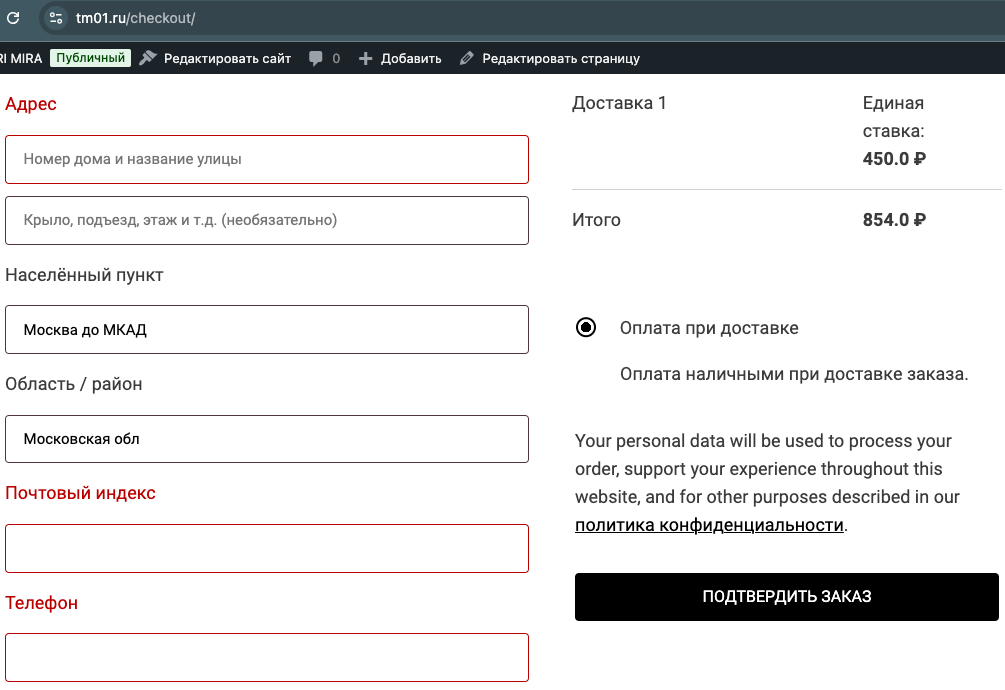This screenshot has width=1005, height=690.
Task: Select Оплата при доставке radio button
Action: (x=586, y=327)
